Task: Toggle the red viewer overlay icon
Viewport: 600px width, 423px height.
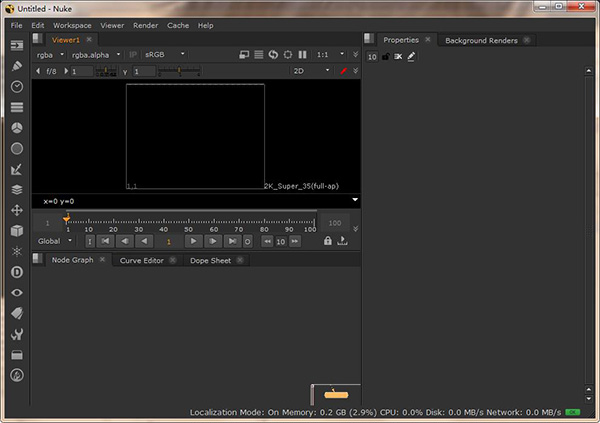Action: 343,71
